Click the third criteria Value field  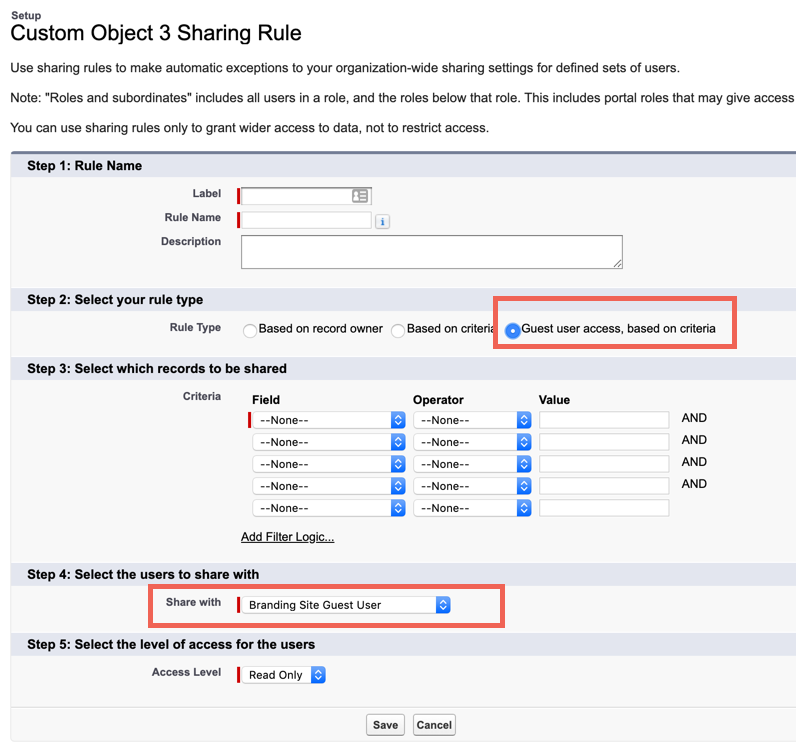coord(604,464)
